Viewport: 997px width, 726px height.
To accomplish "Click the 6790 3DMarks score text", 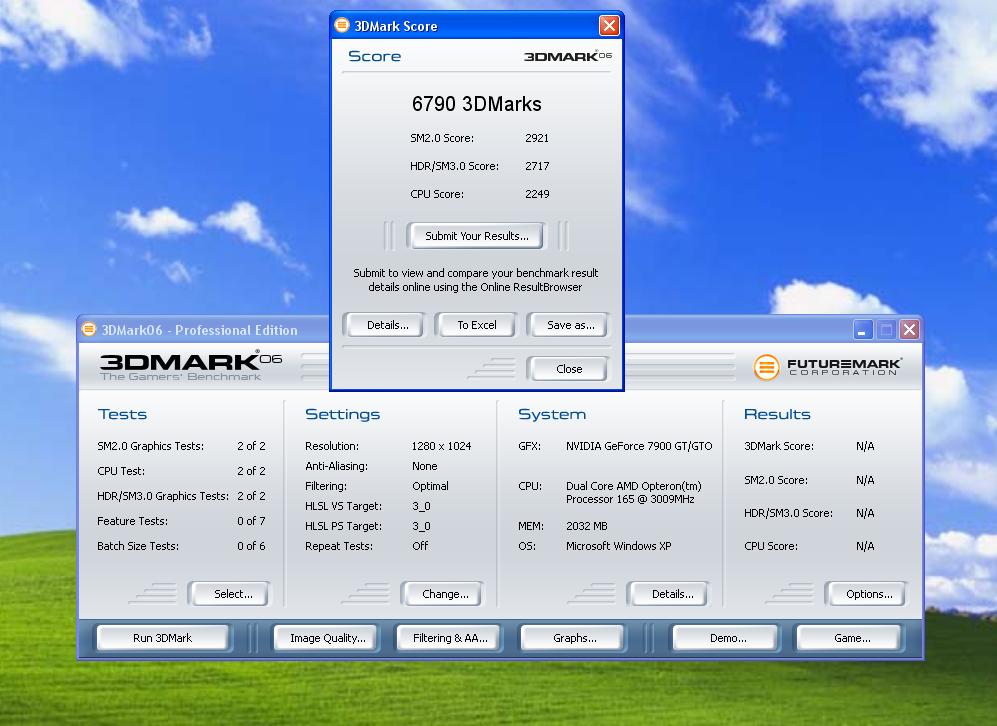I will point(476,104).
